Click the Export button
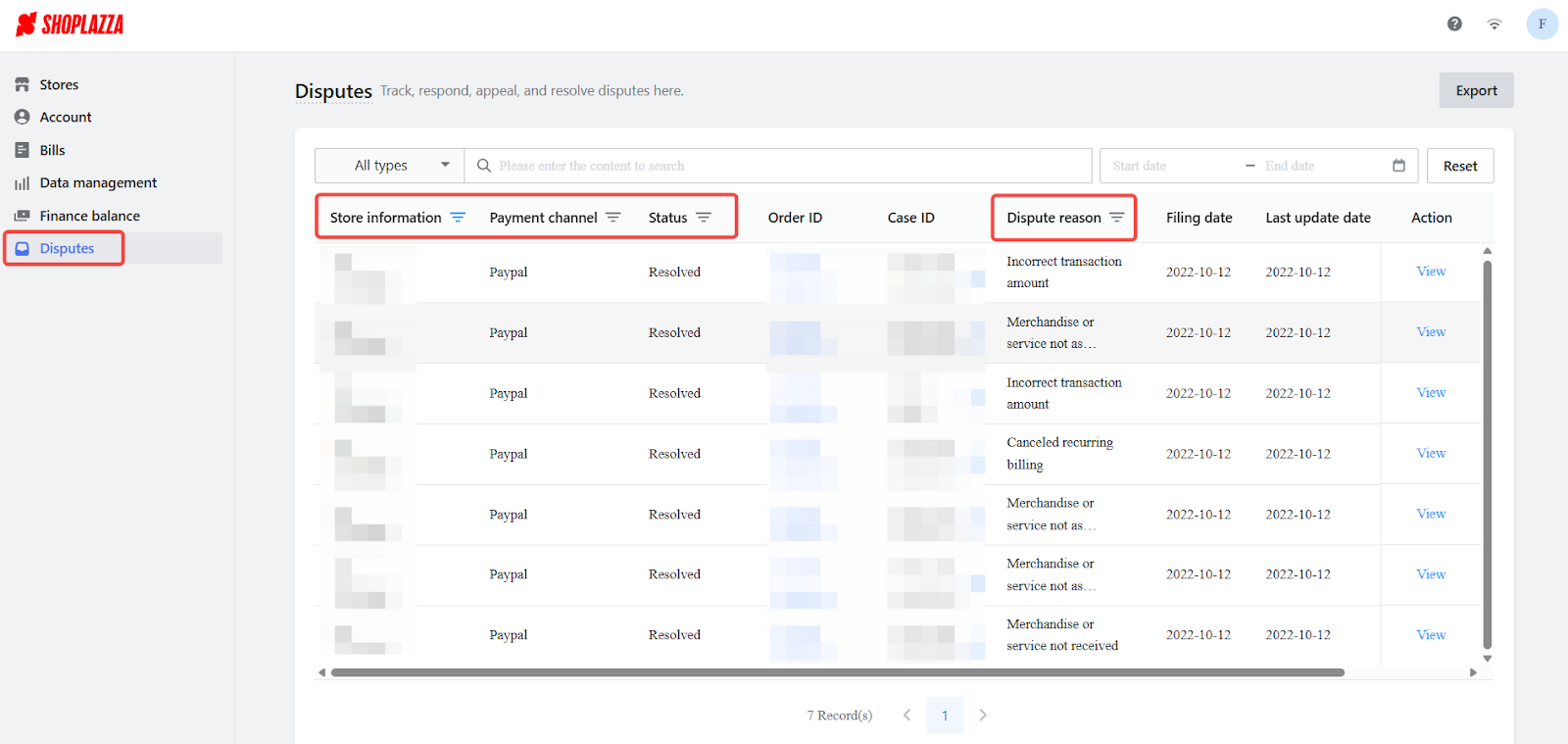This screenshot has height=744, width=1568. tap(1476, 90)
